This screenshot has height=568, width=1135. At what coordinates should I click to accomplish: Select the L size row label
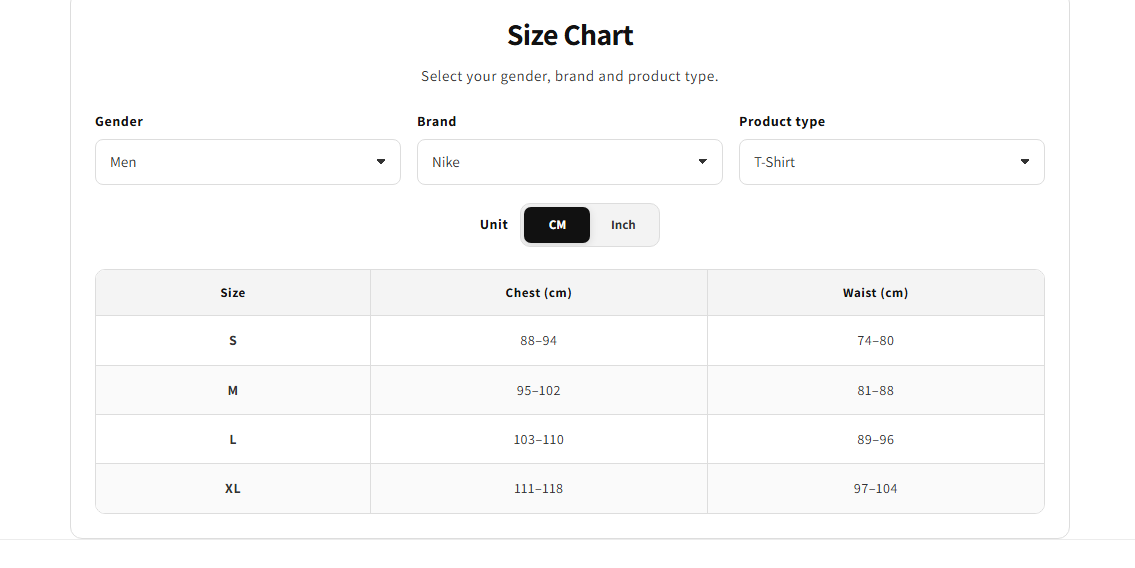click(233, 440)
